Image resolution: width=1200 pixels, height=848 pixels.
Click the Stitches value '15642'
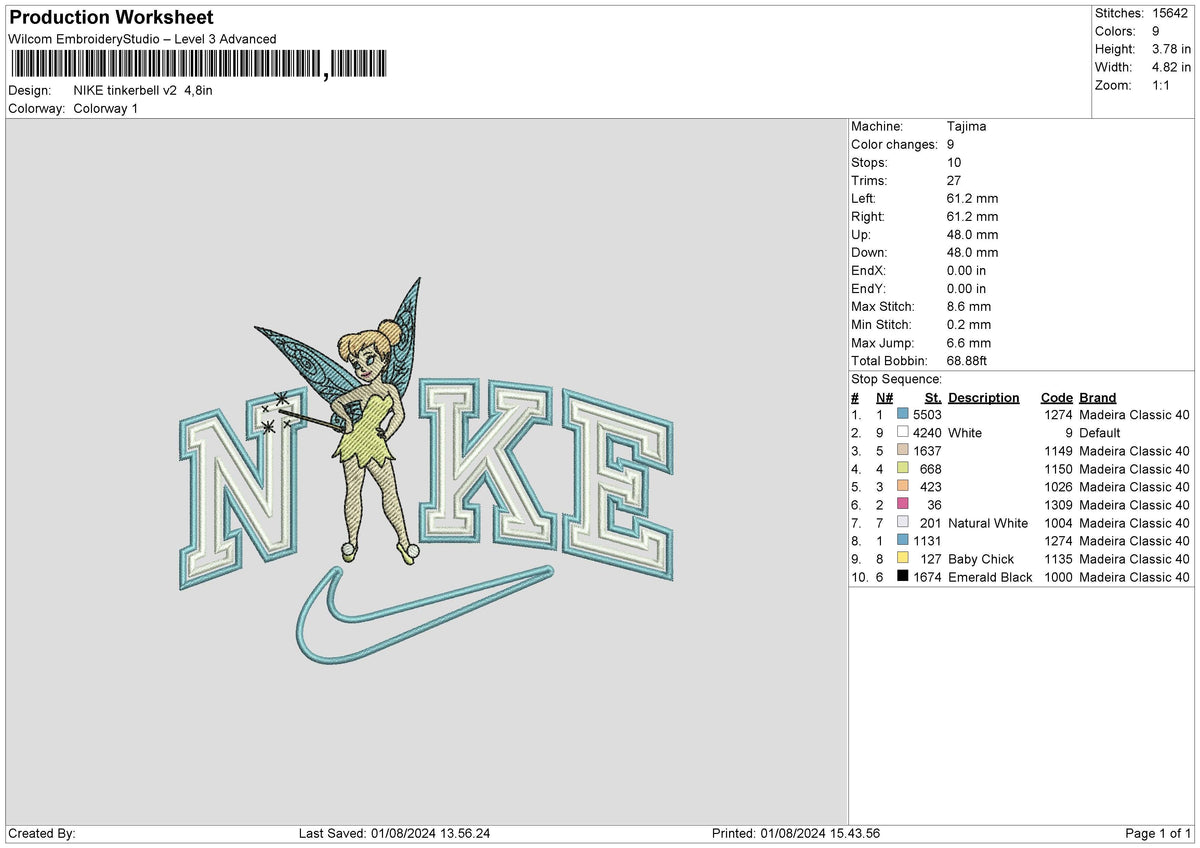pos(1168,13)
